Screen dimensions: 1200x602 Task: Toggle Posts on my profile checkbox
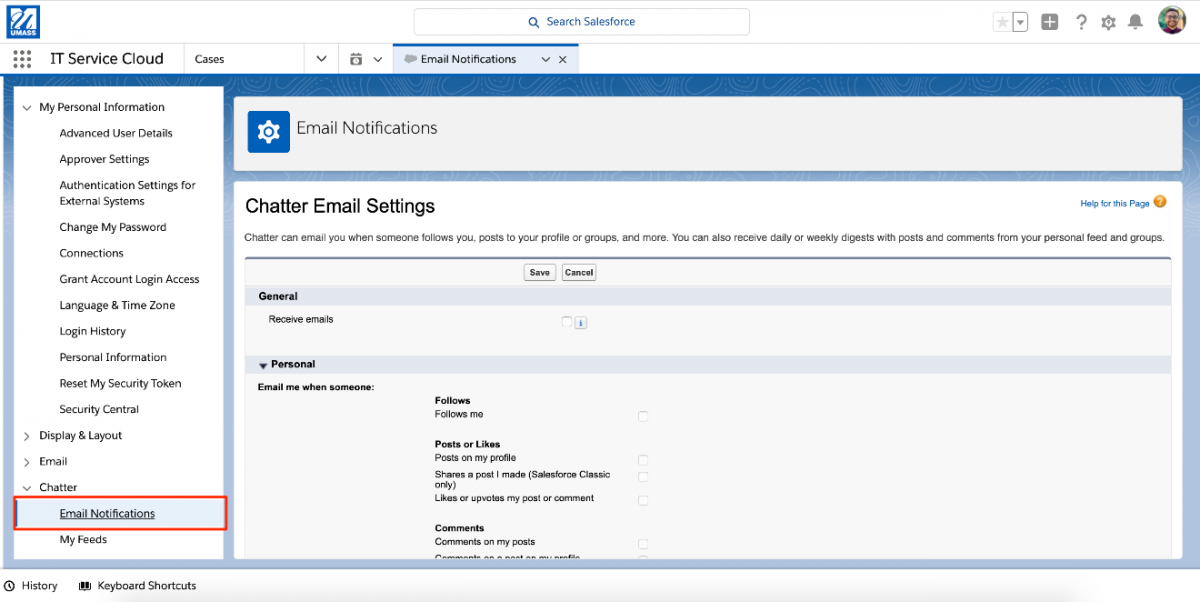(x=643, y=460)
